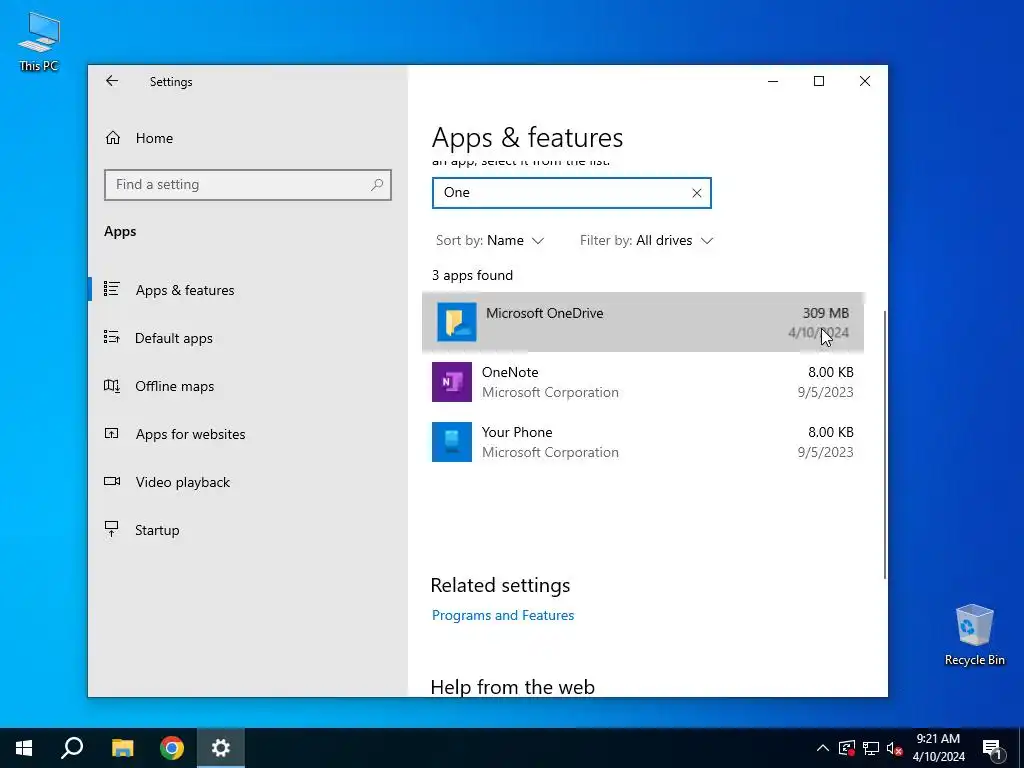This screenshot has height=768, width=1024.
Task: Click the vertical scrollbar in Apps & features
Action: [x=884, y=444]
